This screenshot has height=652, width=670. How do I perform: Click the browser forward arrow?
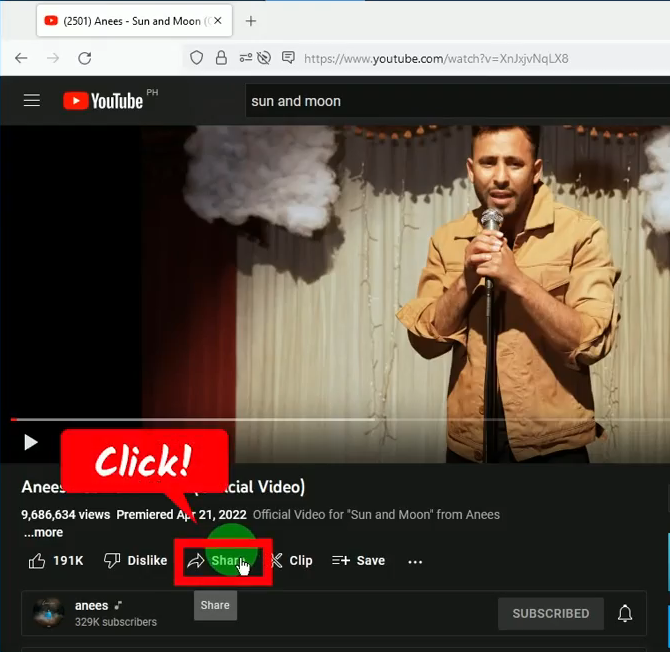click(x=53, y=58)
